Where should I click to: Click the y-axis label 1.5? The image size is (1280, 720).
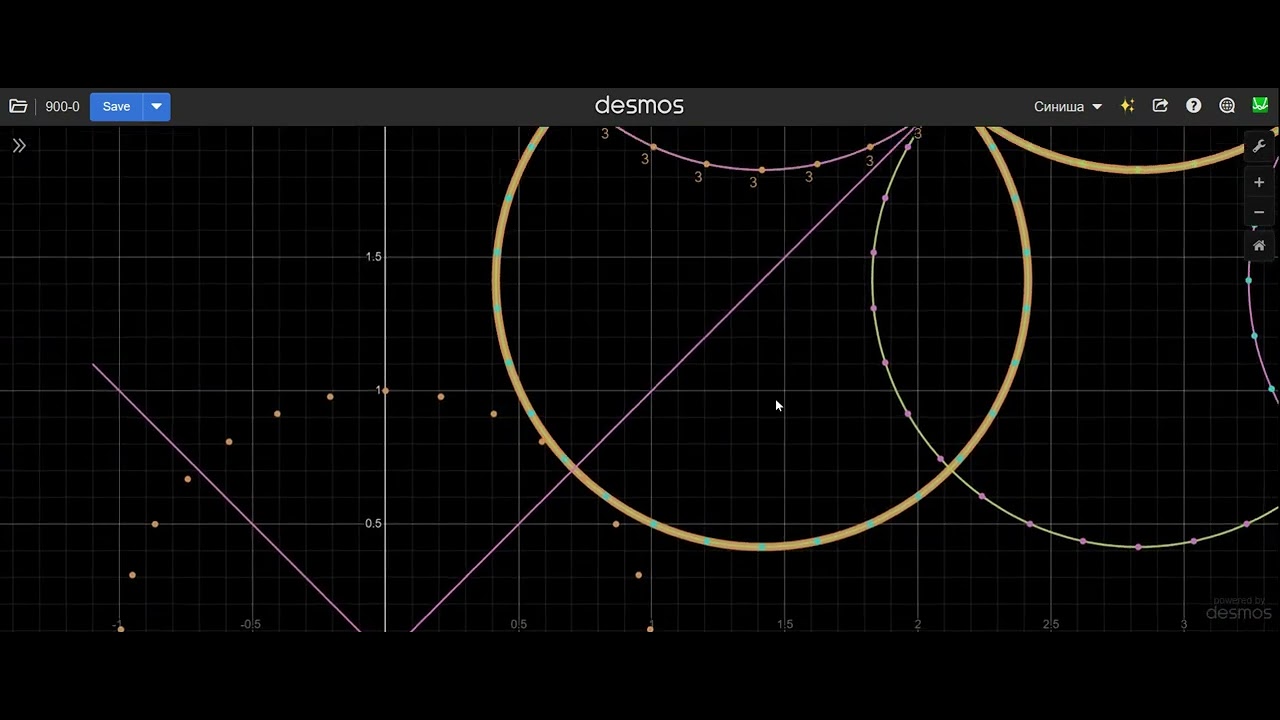tap(373, 257)
